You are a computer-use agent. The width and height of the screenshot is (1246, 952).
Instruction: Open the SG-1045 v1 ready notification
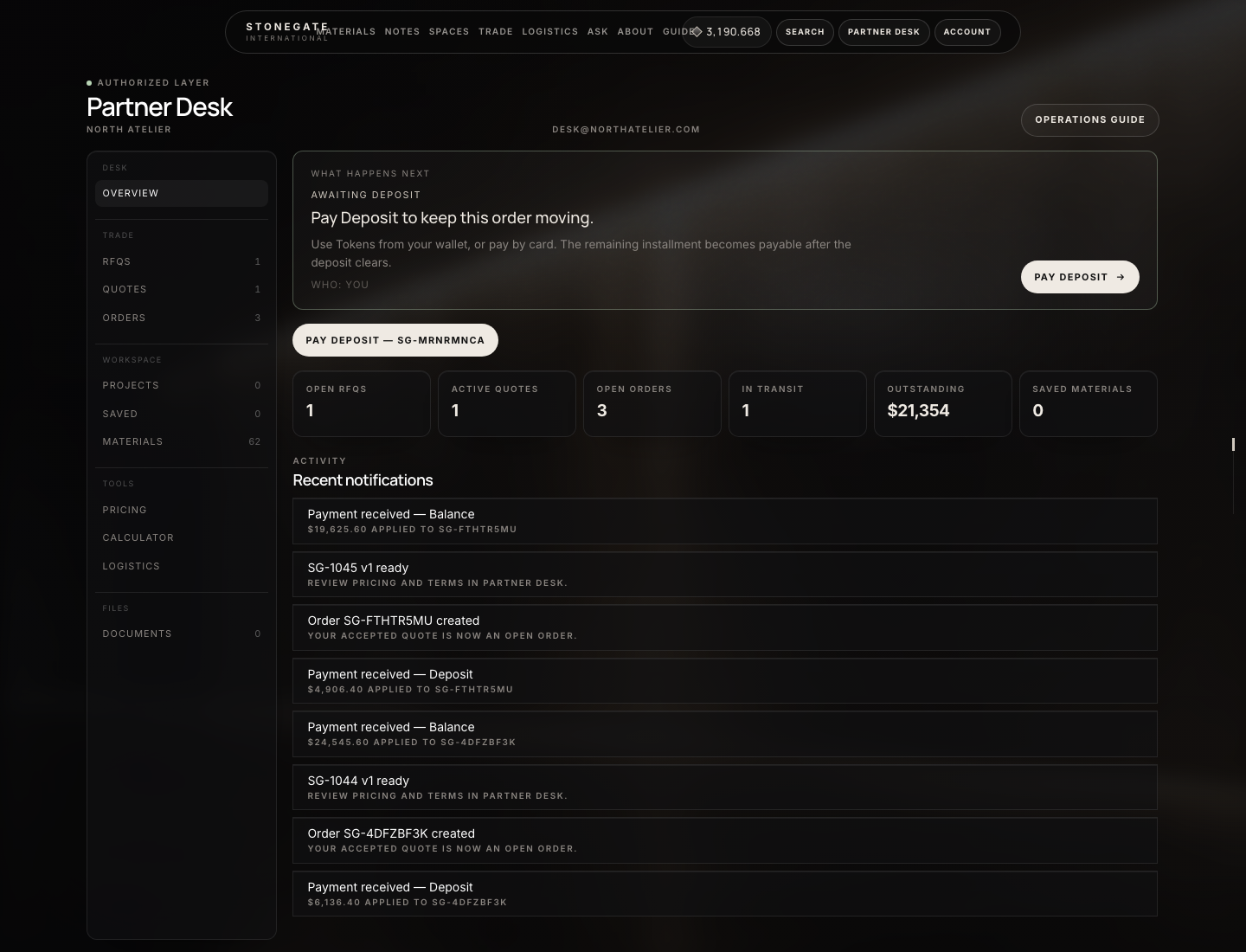click(725, 575)
